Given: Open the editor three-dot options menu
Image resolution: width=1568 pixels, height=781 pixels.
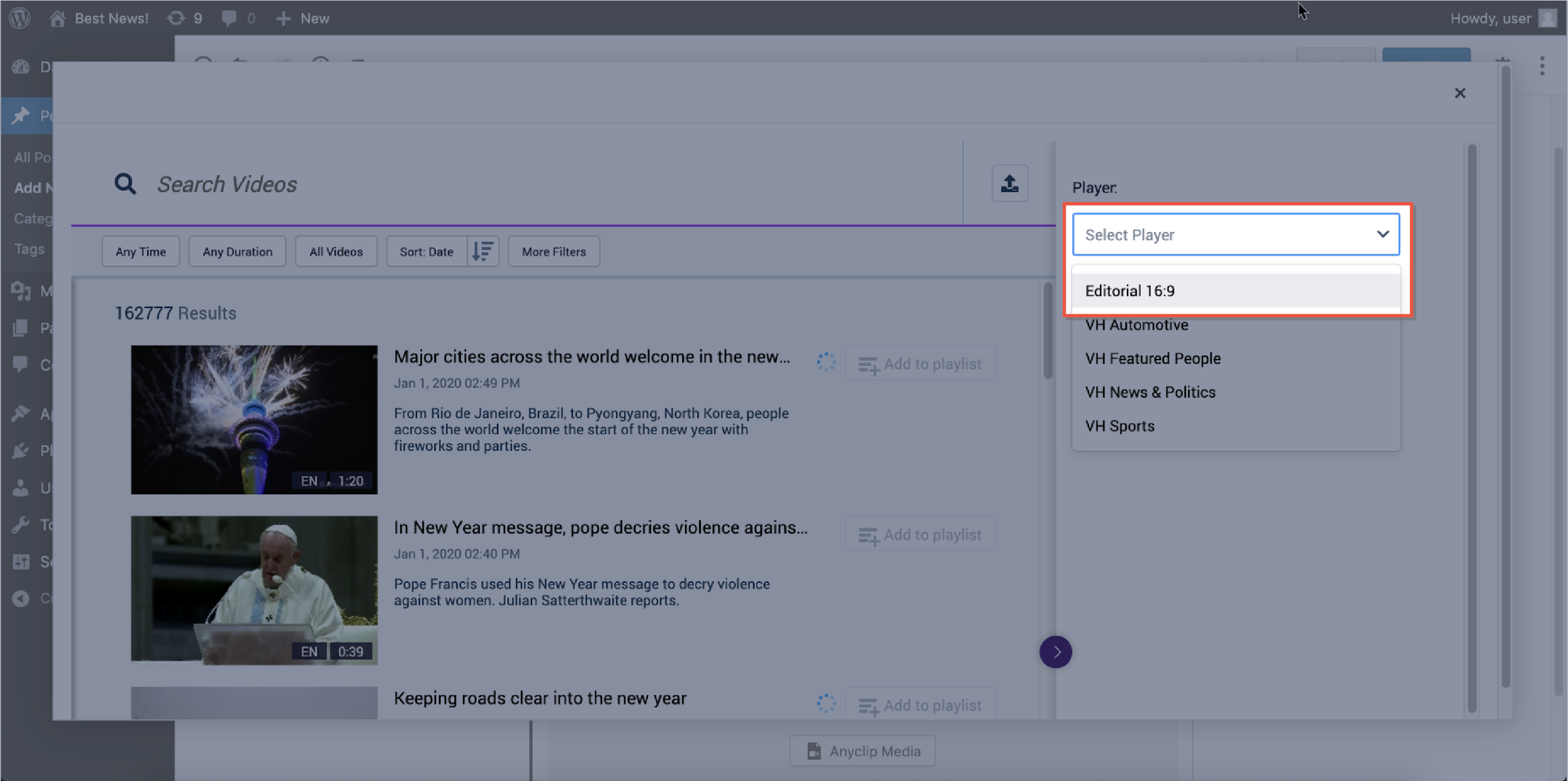Looking at the screenshot, I should click(1542, 66).
